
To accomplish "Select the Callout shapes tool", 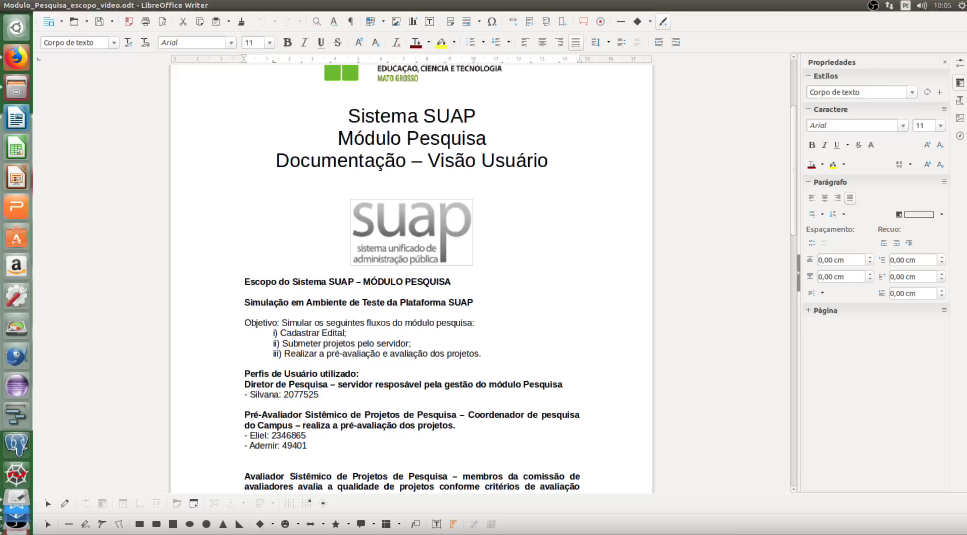I will [361, 525].
